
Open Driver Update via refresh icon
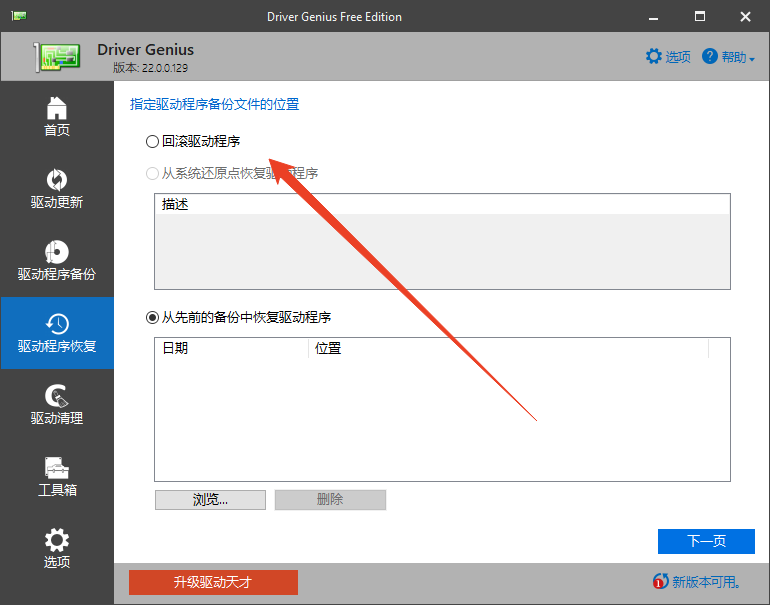[57, 179]
